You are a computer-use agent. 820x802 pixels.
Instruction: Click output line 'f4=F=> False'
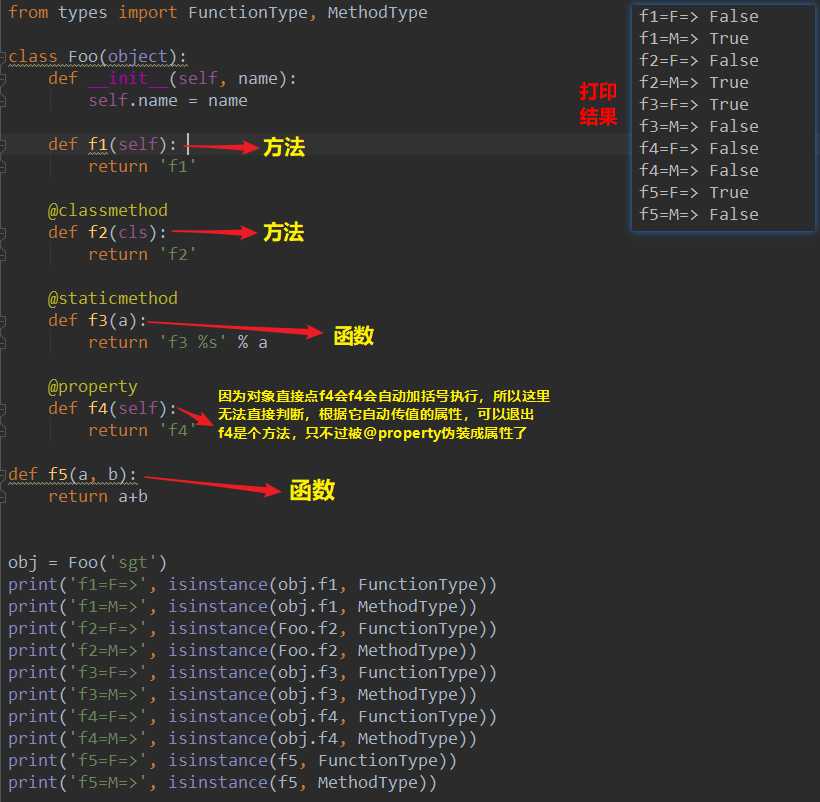pyautogui.click(x=699, y=148)
